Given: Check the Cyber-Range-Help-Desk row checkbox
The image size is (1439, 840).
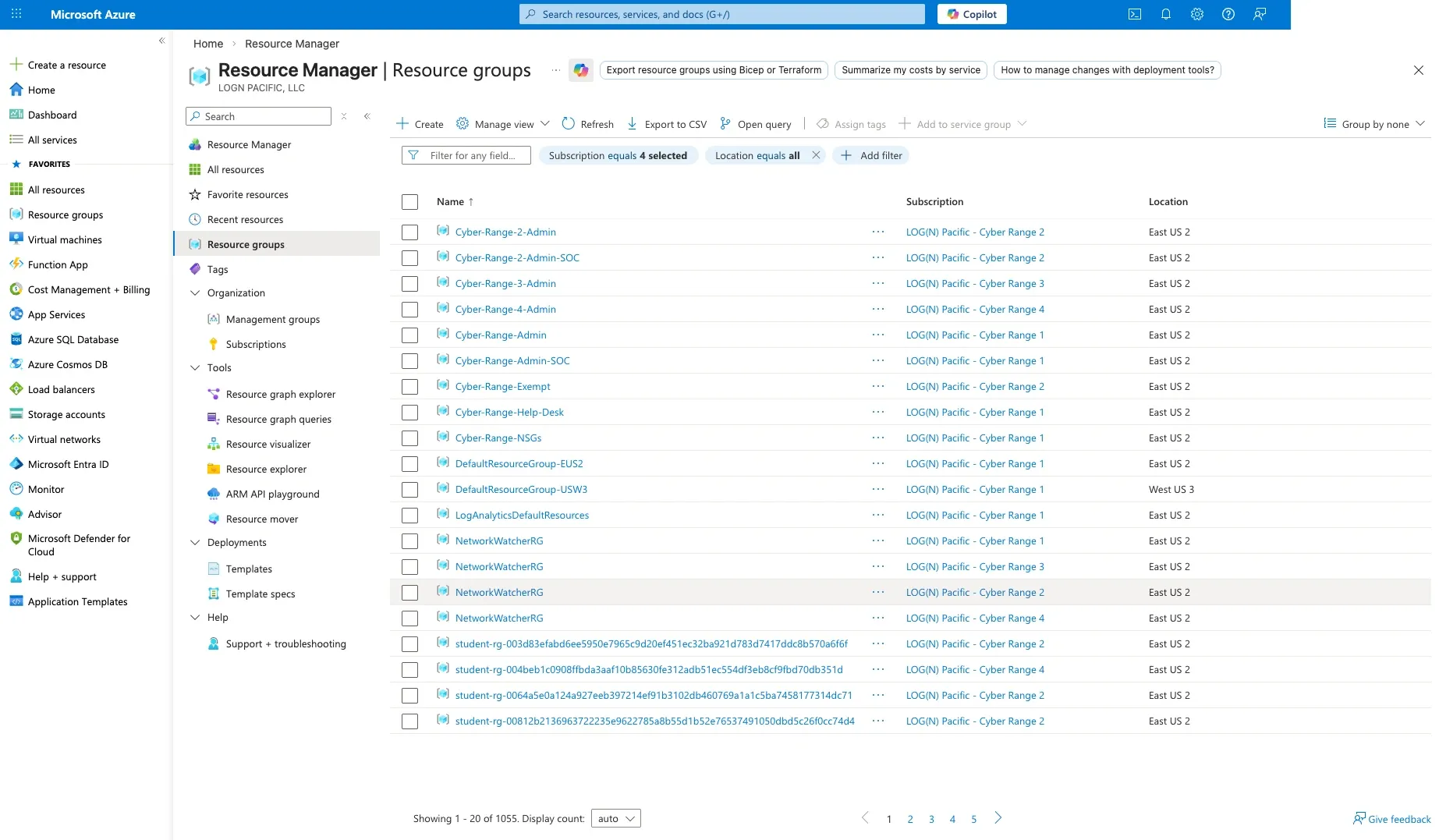Looking at the screenshot, I should click(409, 413).
